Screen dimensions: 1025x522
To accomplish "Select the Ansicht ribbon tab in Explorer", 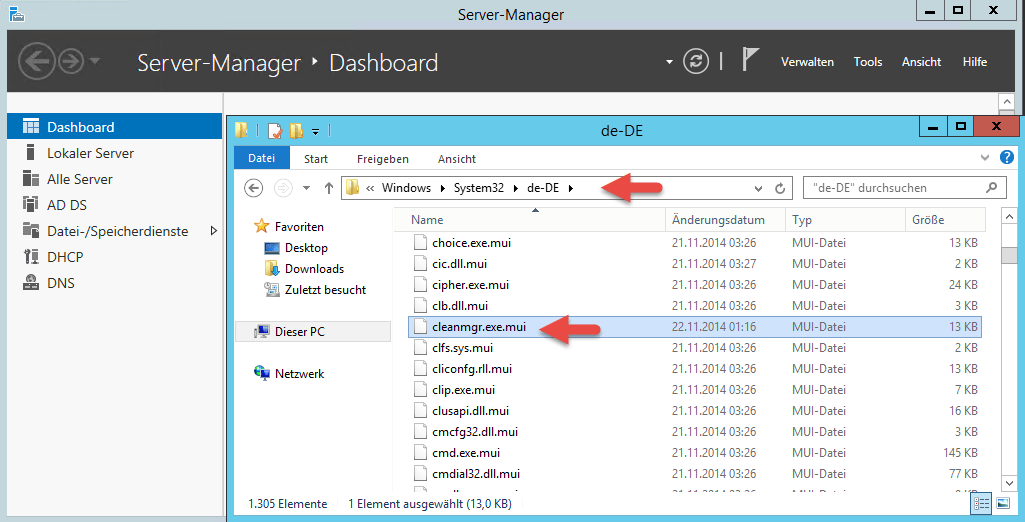I will pyautogui.click(x=456, y=159).
